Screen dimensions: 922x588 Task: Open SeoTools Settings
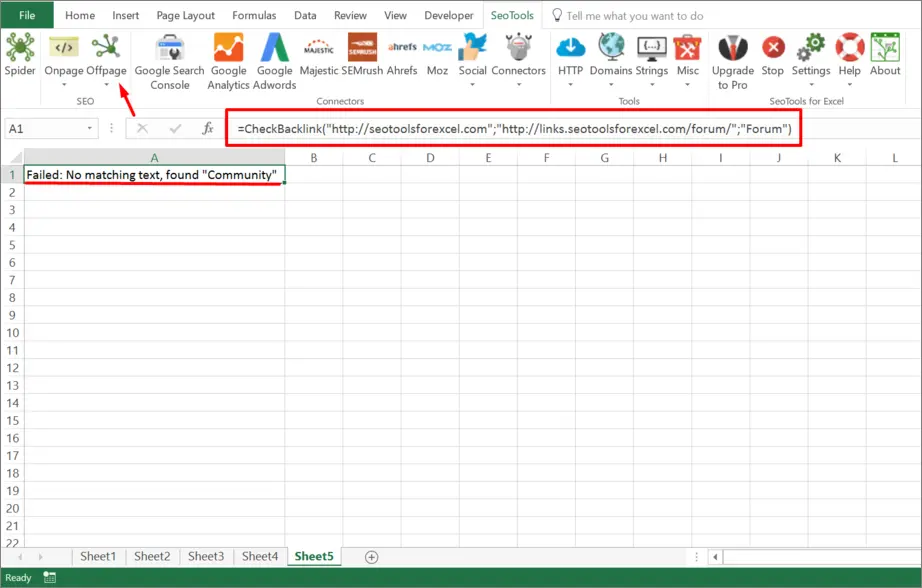811,61
